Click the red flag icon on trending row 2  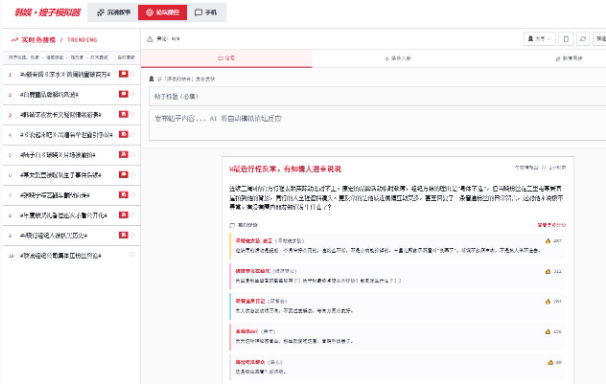(123, 94)
